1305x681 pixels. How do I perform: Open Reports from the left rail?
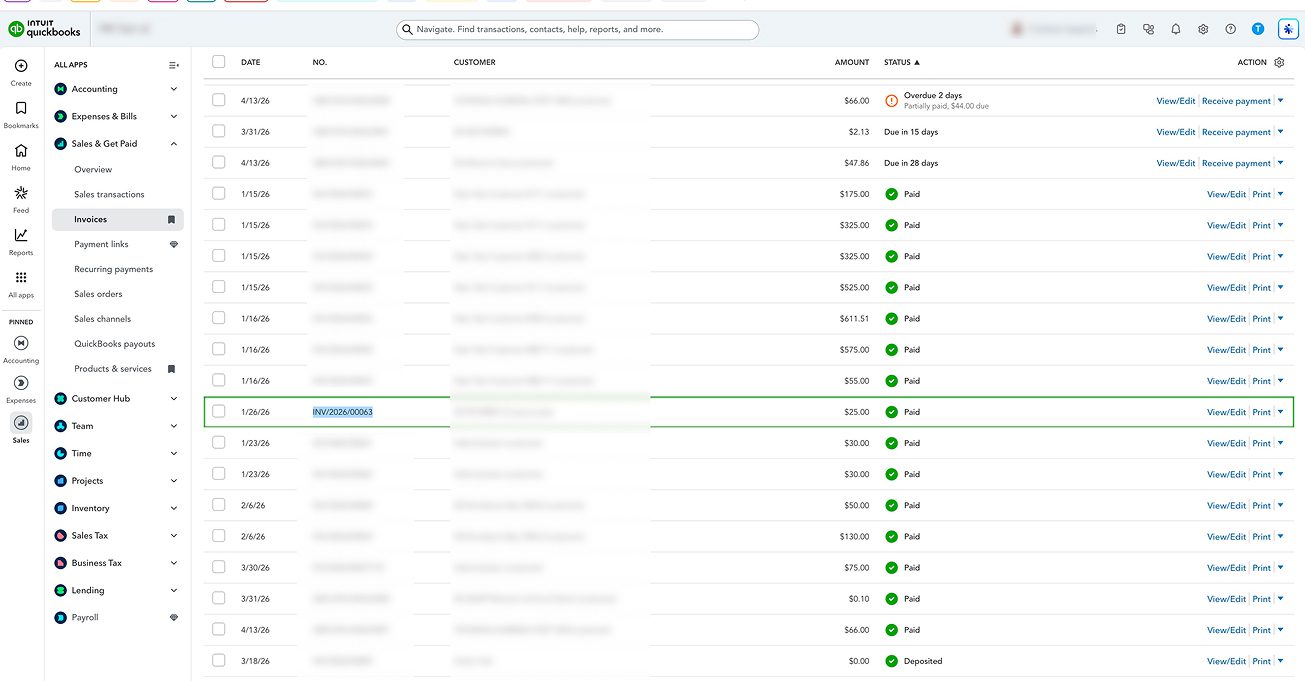coord(21,235)
